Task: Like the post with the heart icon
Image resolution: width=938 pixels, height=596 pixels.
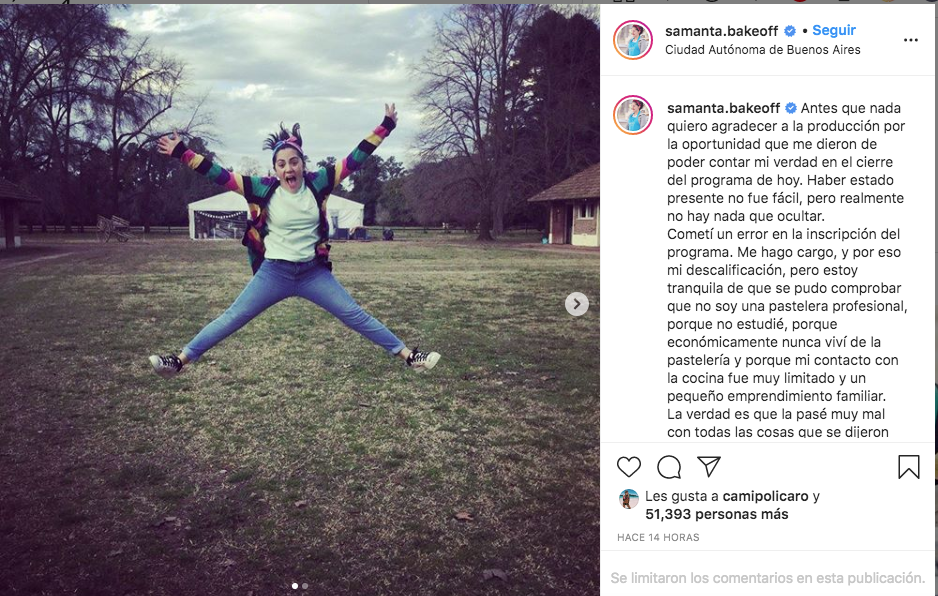Action: click(629, 467)
